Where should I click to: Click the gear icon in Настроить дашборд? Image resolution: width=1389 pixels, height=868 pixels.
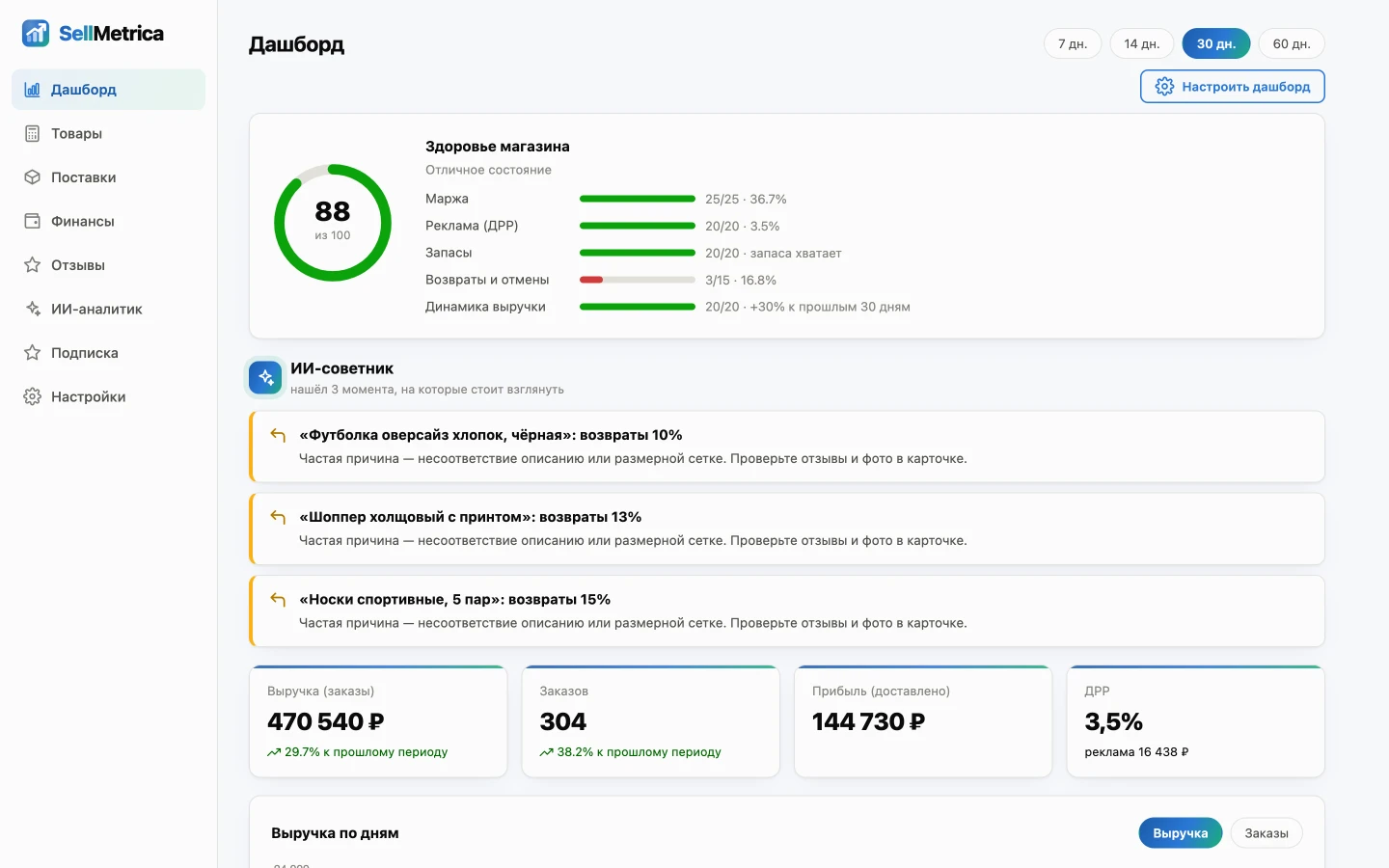1164,87
